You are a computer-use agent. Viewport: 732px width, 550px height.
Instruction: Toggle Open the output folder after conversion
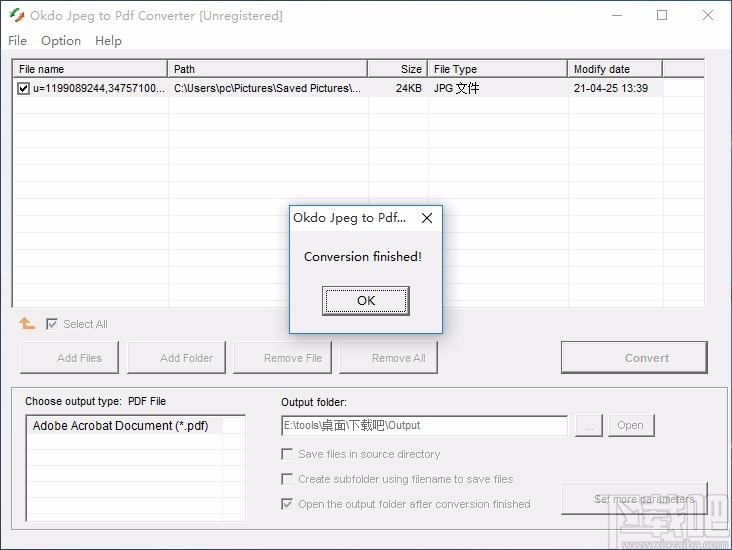click(287, 504)
